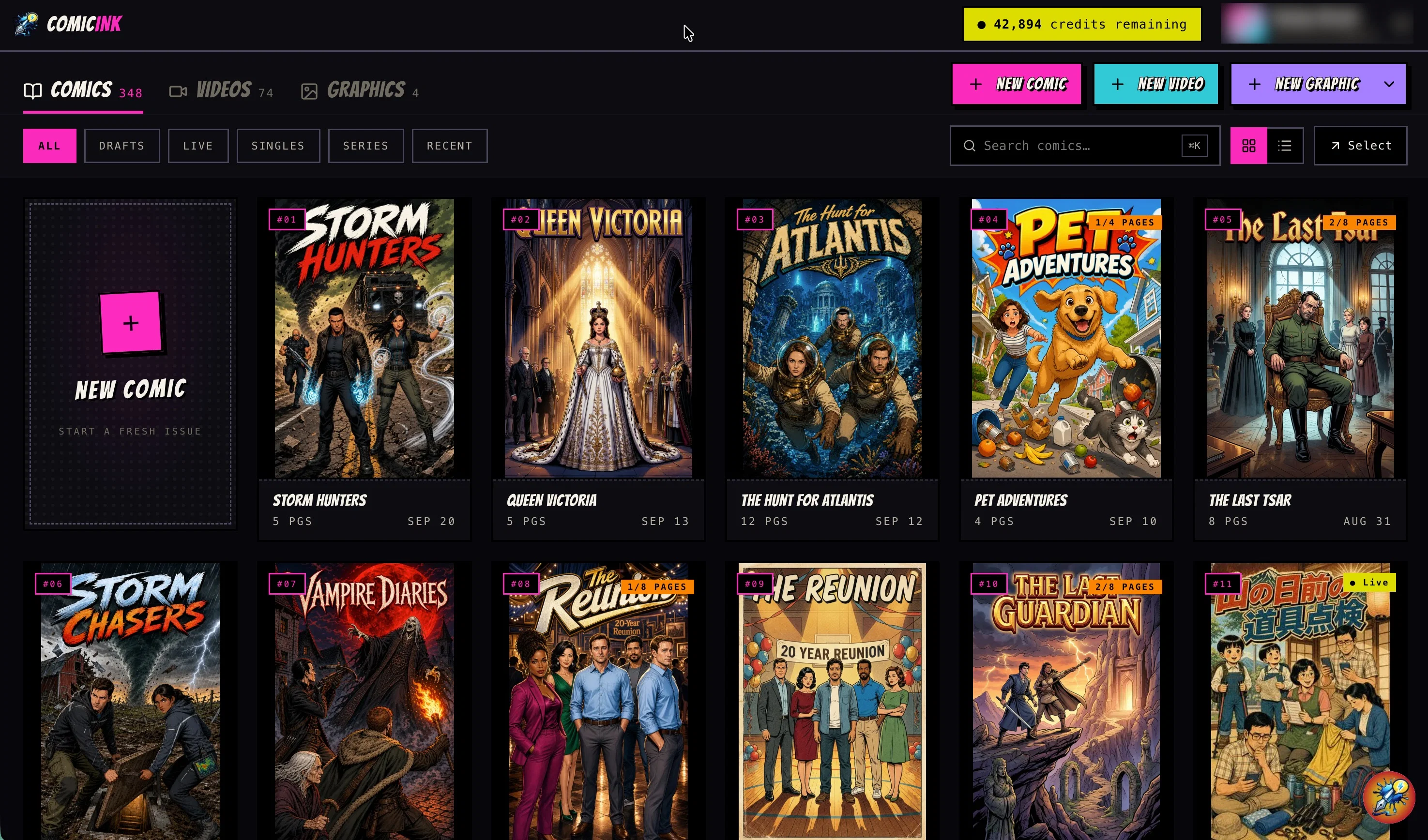Click the ⌘K shortcut badge
This screenshot has height=840, width=1428.
coord(1194,146)
